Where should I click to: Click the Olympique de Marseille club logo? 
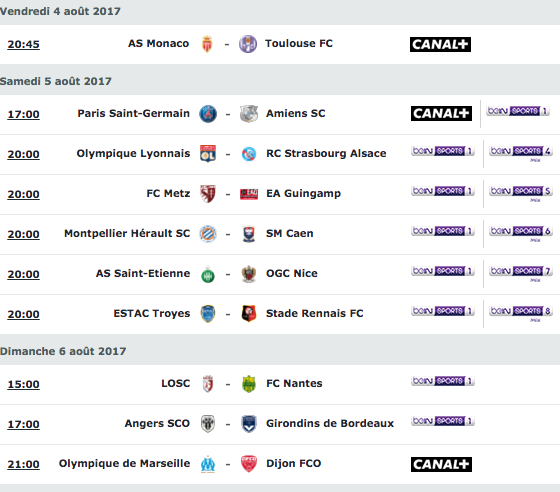pos(208,464)
